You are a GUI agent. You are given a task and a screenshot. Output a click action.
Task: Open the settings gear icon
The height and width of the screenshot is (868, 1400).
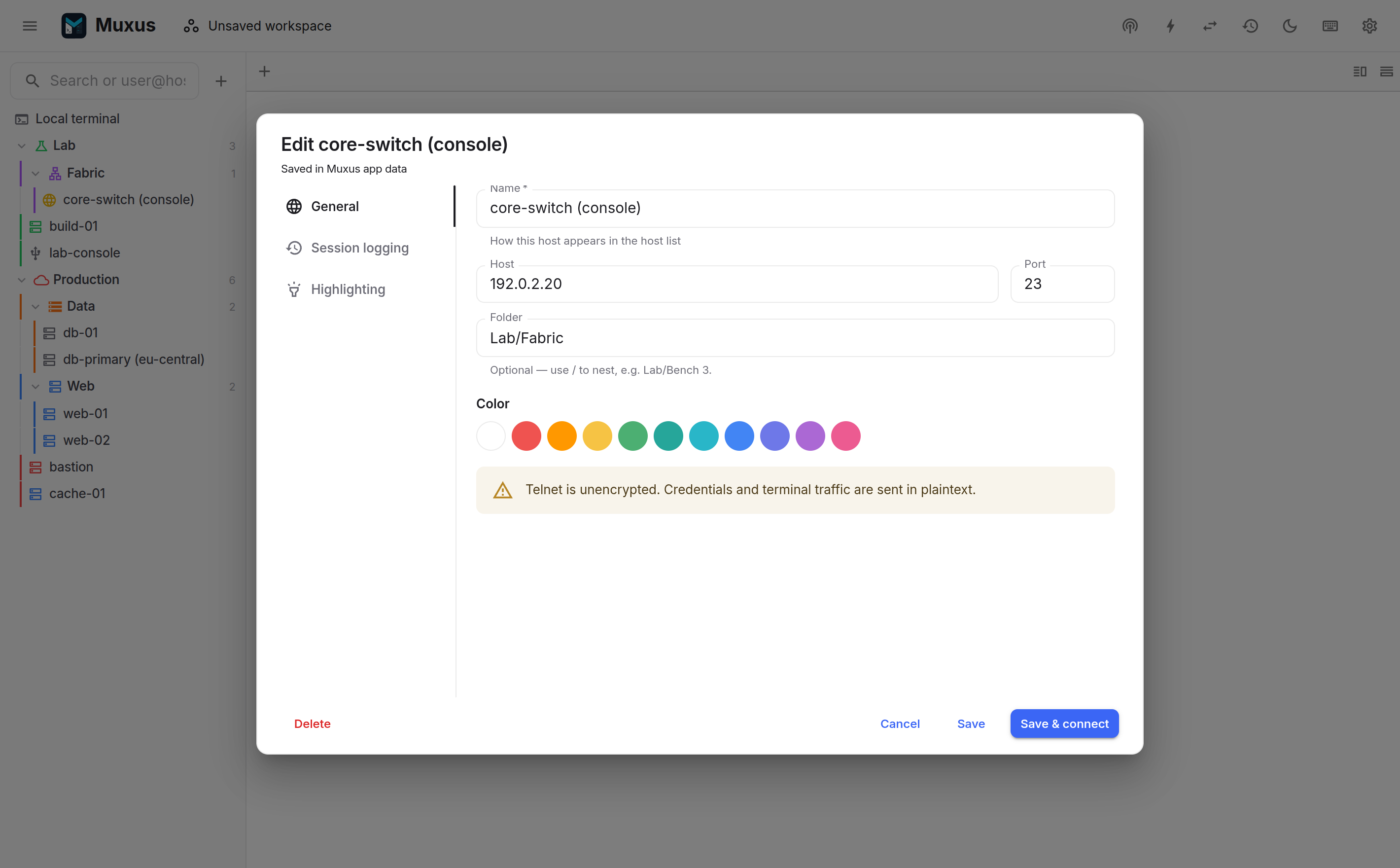click(1369, 26)
